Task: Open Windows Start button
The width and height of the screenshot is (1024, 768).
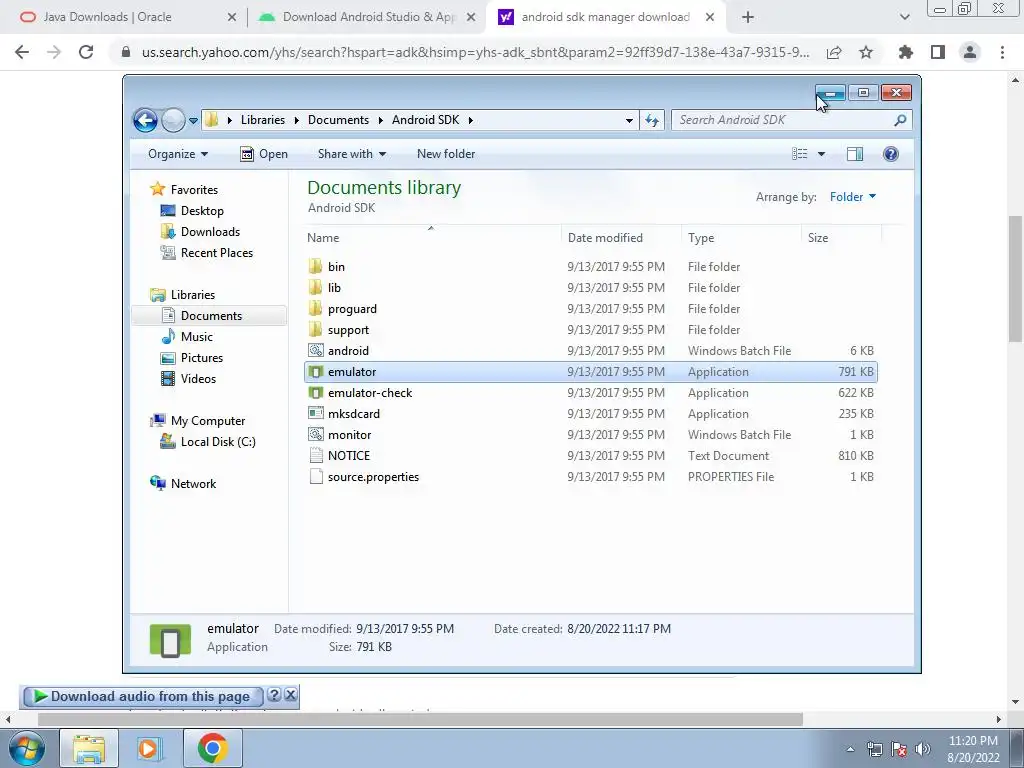Action: click(27, 748)
